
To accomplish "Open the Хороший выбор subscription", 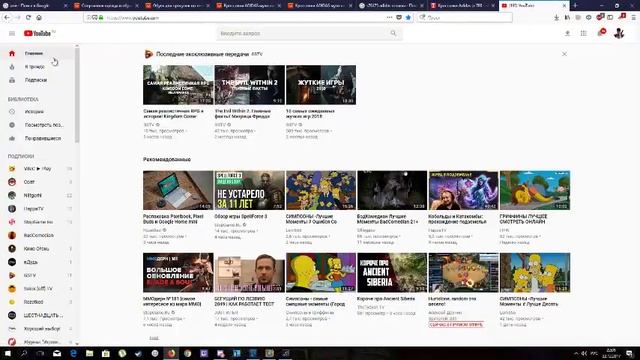I will (x=39, y=329).
